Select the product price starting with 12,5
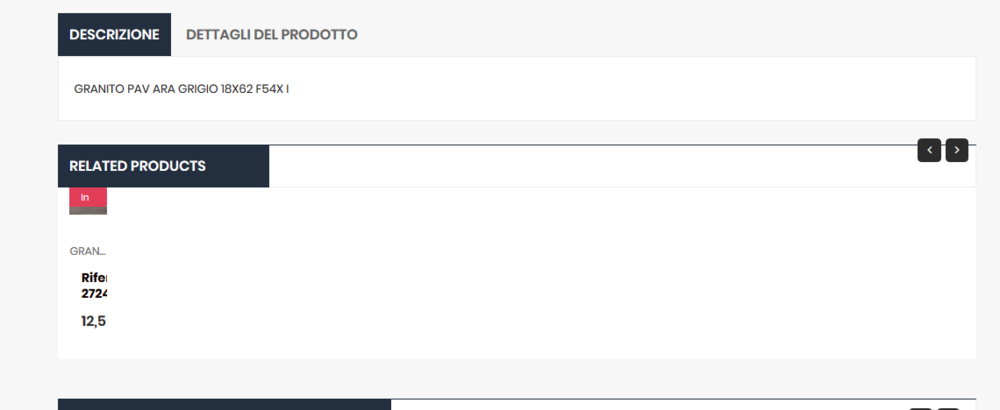Image resolution: width=1000 pixels, height=410 pixels. 93,321
